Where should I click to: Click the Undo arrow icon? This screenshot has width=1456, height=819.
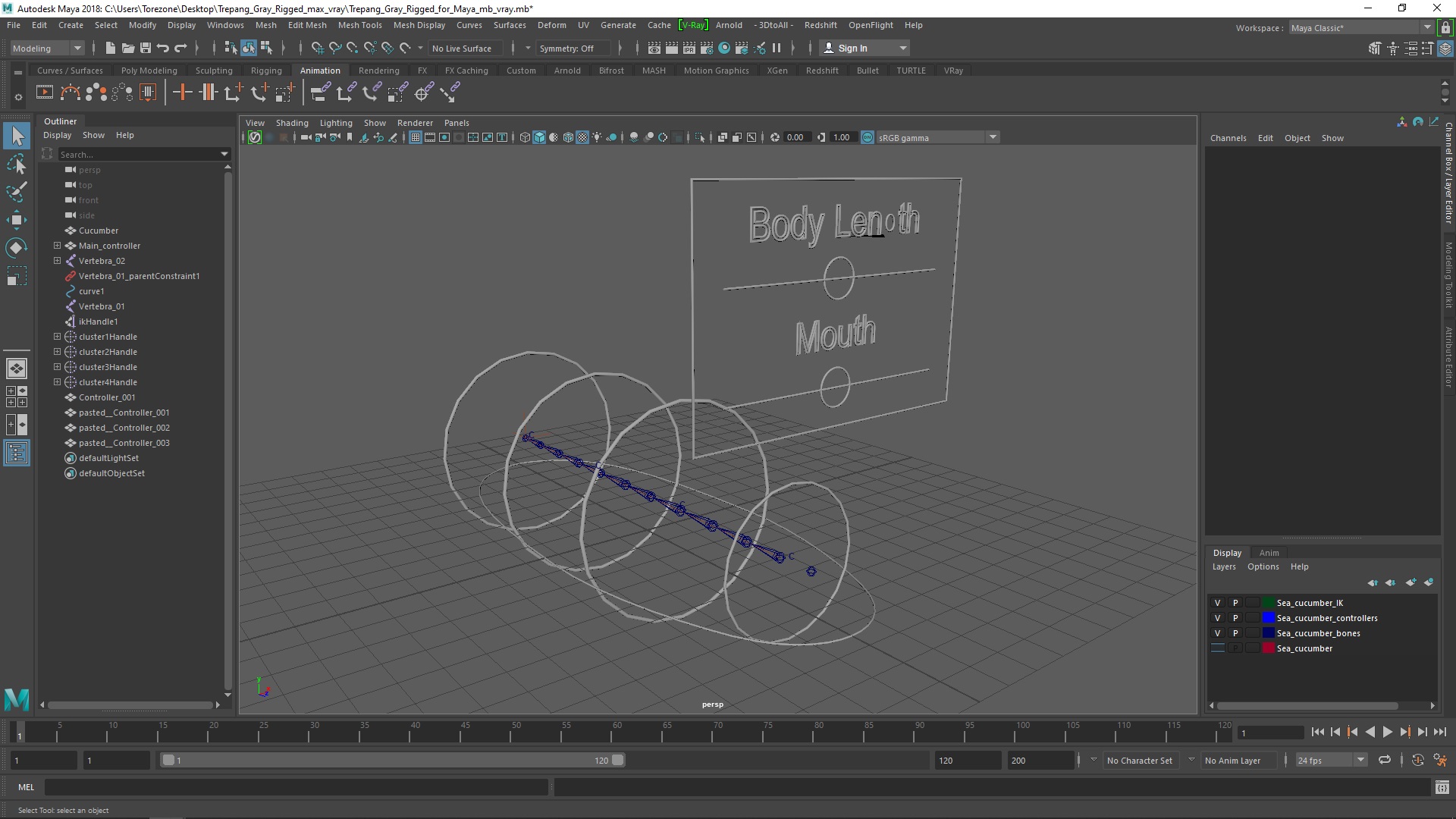163,48
